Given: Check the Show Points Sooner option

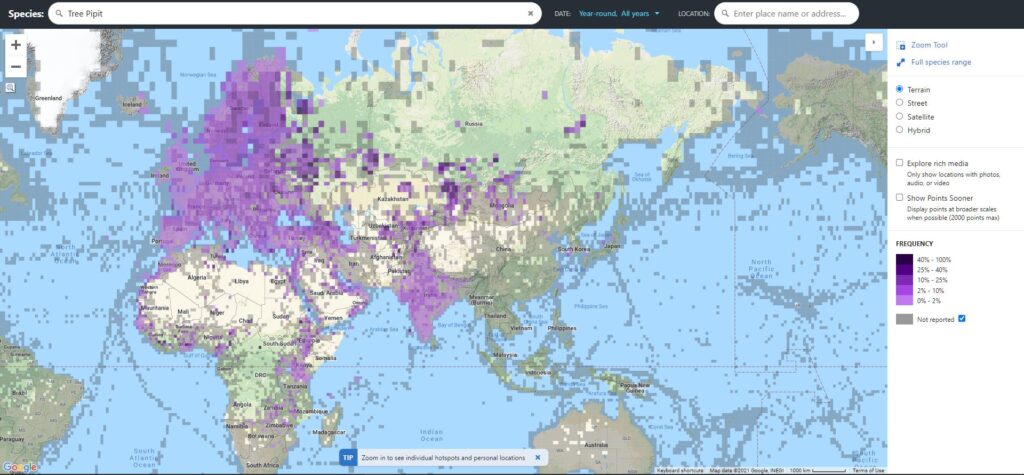Looking at the screenshot, I should (x=900, y=198).
